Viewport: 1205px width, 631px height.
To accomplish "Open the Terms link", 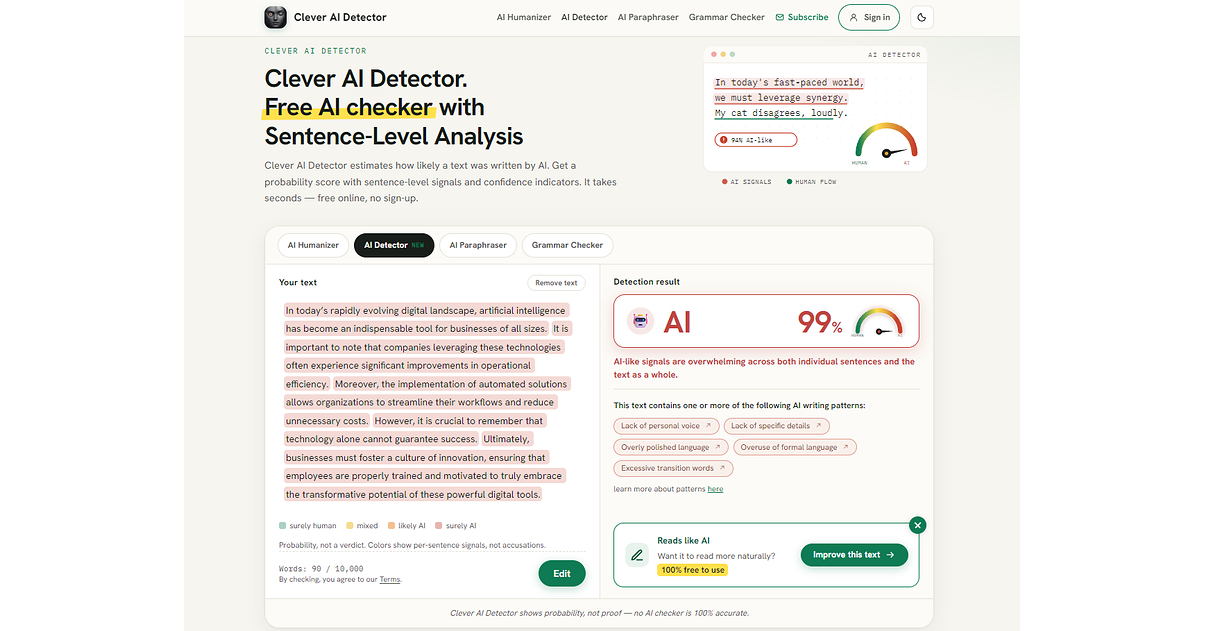I will (390, 579).
